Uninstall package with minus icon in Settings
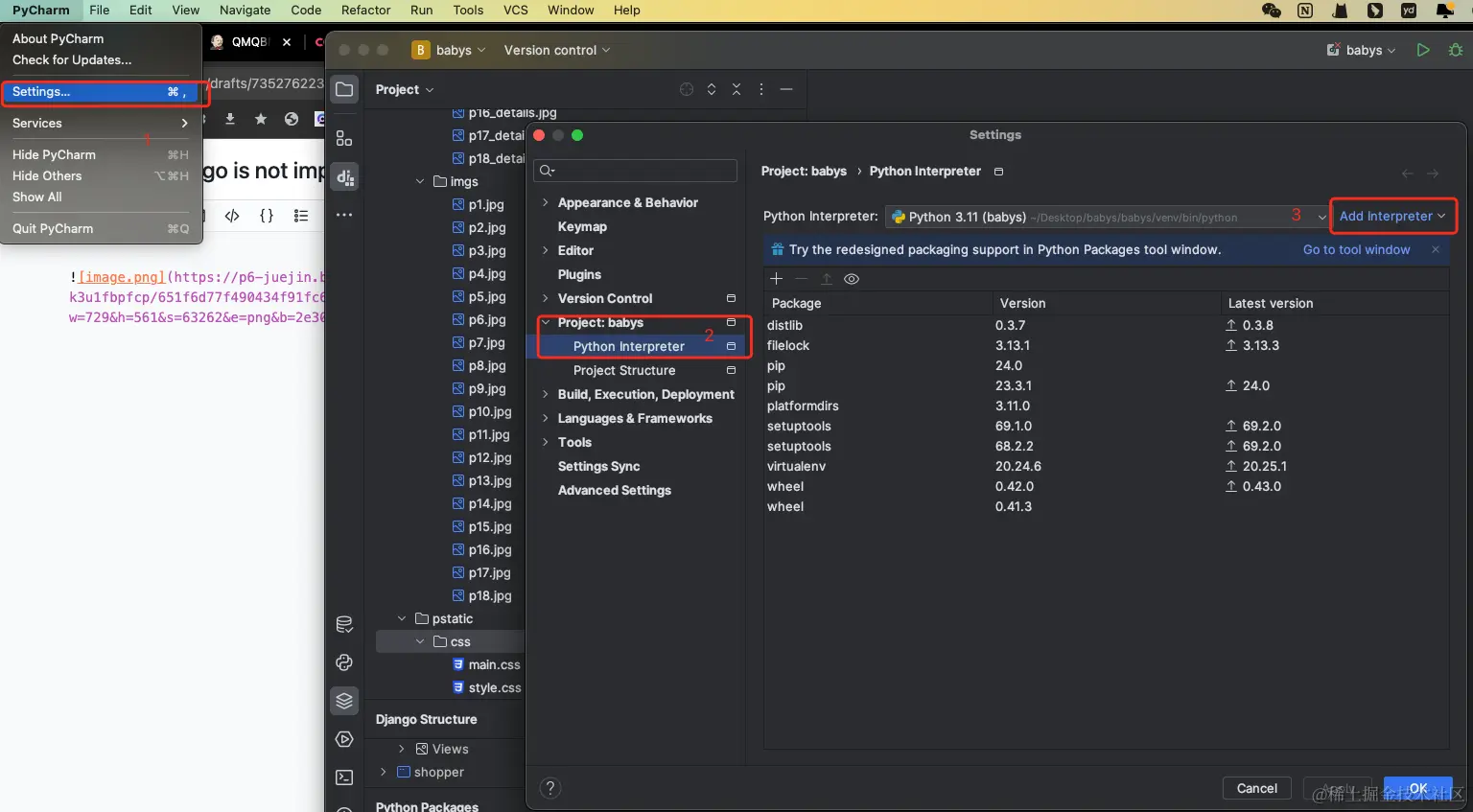The image size is (1473, 812). (x=802, y=279)
